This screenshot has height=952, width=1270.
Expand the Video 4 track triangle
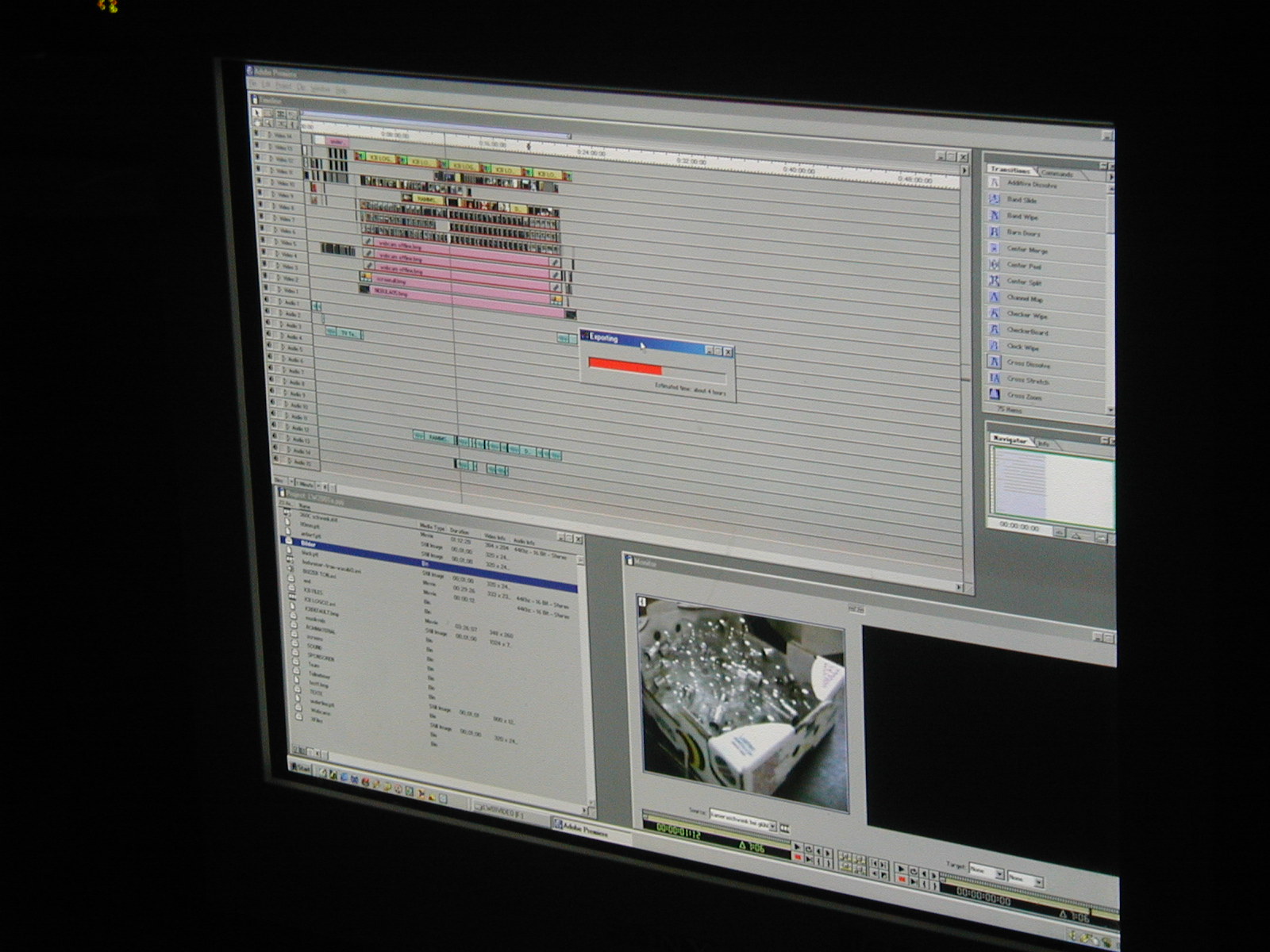point(277,254)
